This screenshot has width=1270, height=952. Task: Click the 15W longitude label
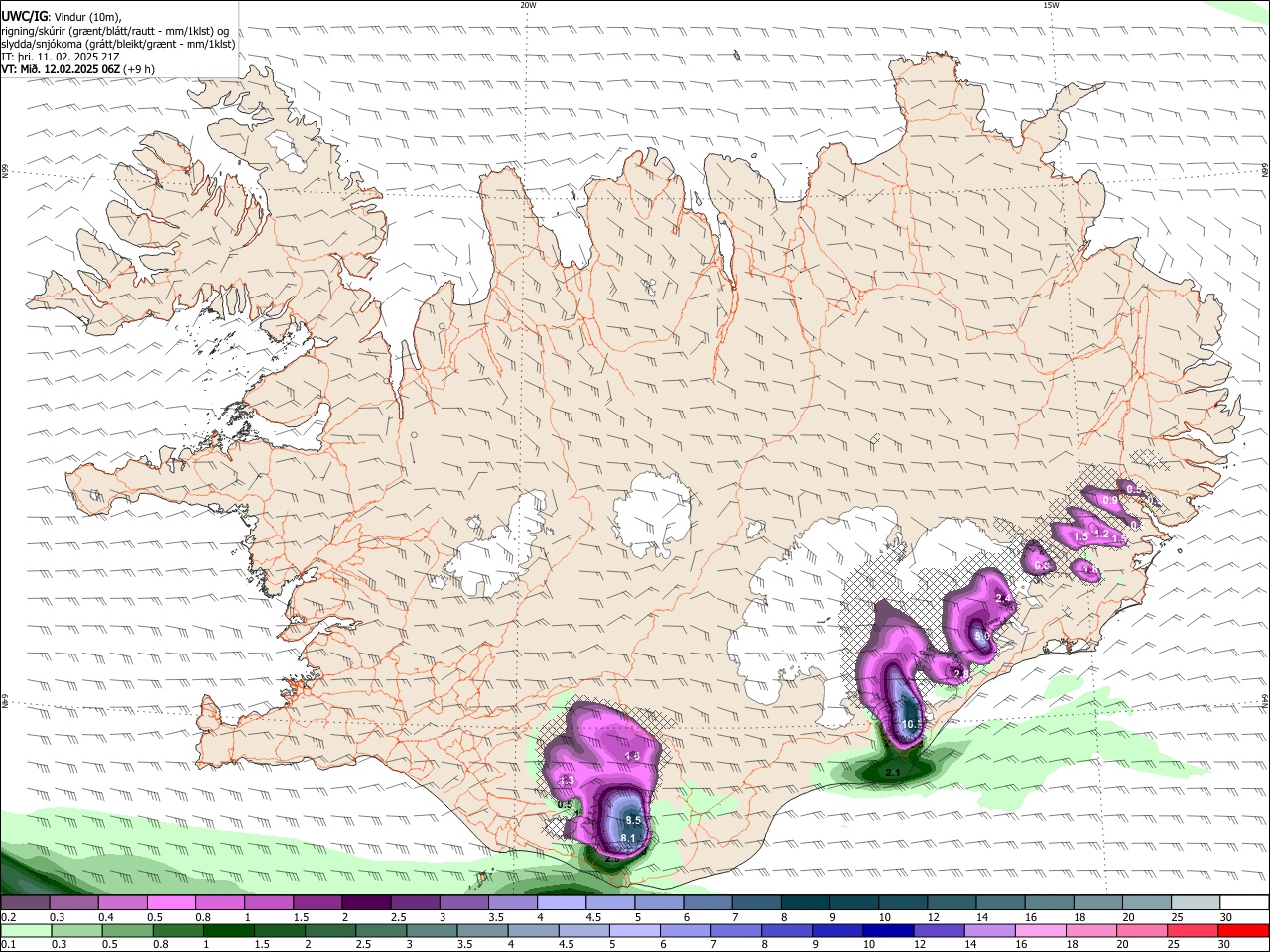pyautogui.click(x=1050, y=5)
